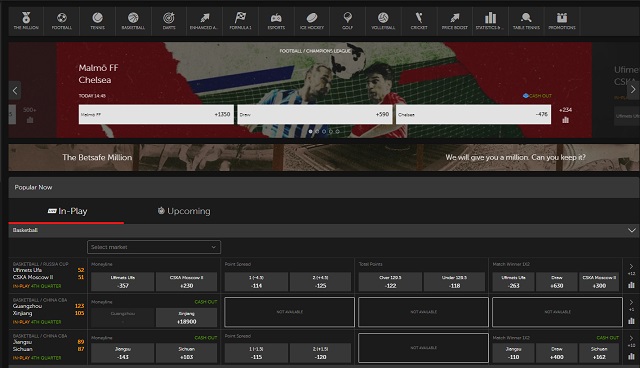Select Jiangsu match winner -110
The height and width of the screenshot is (368, 640).
tap(513, 353)
